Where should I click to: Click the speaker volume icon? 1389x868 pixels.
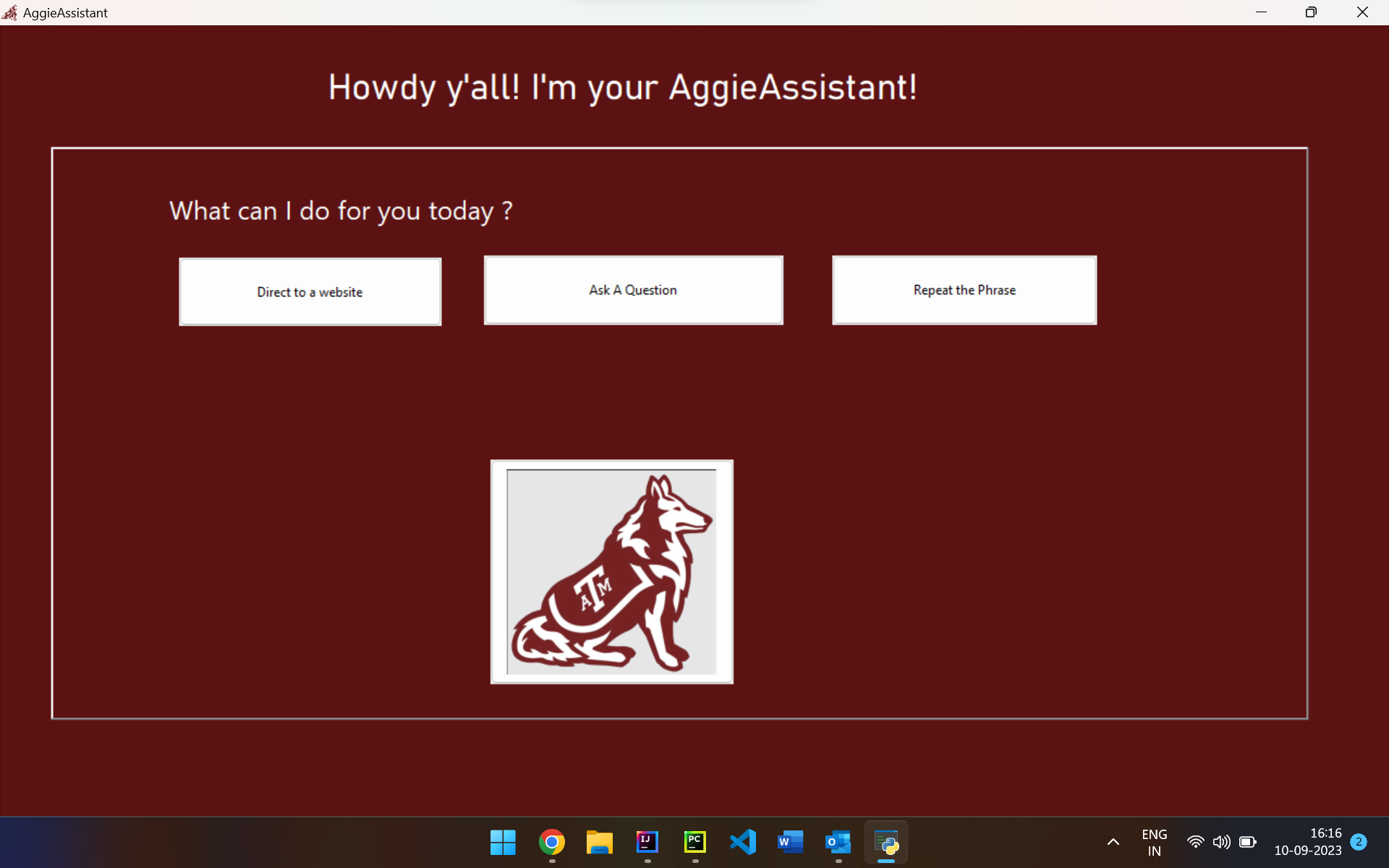point(1221,842)
